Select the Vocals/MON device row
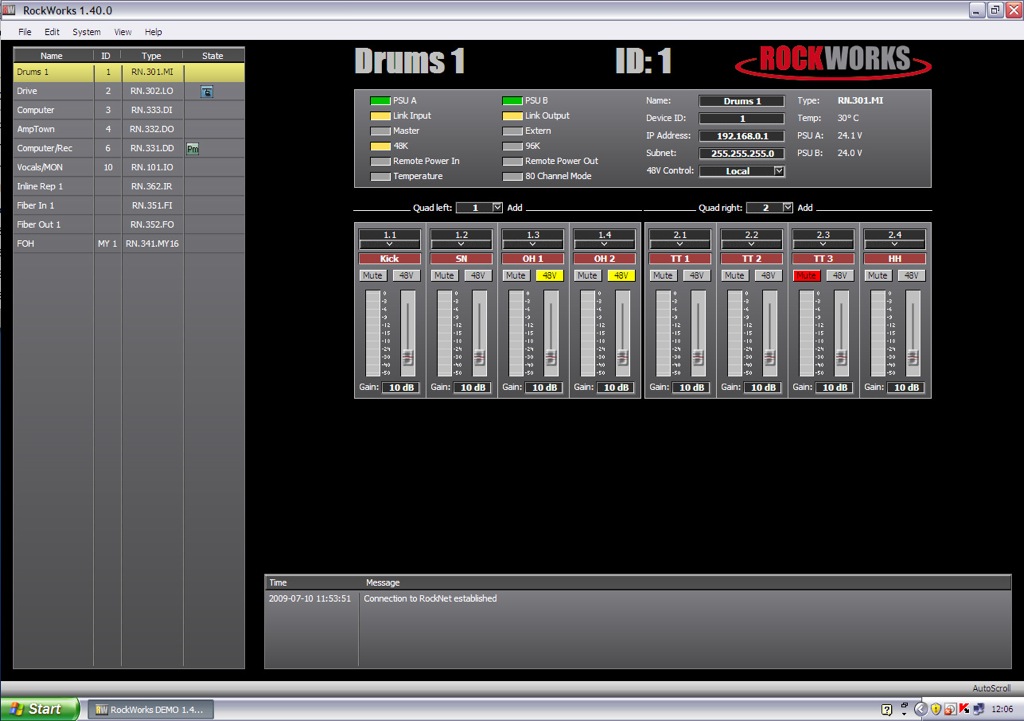 pos(129,167)
